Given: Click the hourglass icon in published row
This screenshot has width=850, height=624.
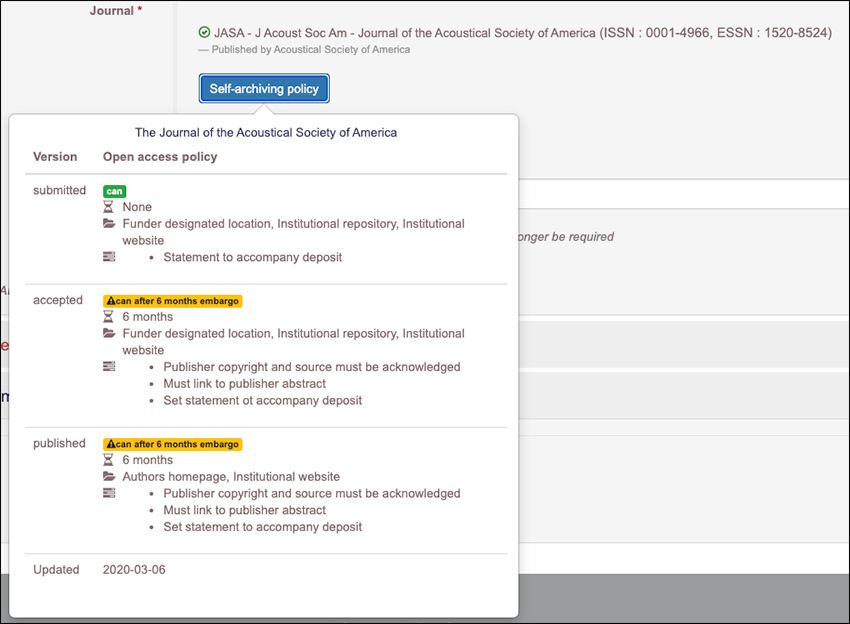Looking at the screenshot, I should click(x=108, y=460).
